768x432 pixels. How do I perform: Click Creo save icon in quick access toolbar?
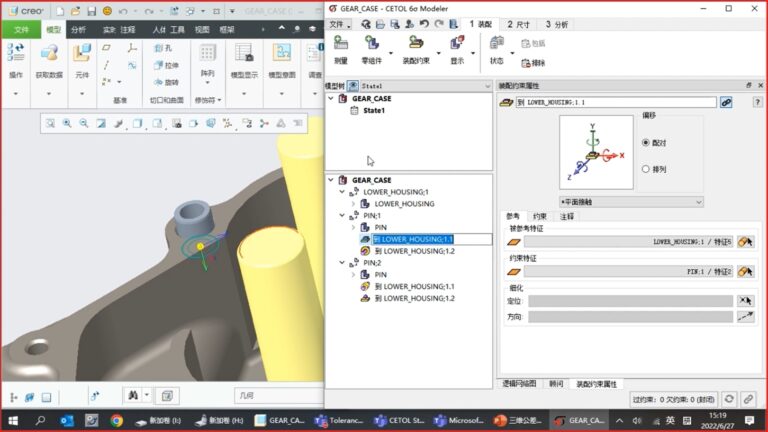point(92,11)
